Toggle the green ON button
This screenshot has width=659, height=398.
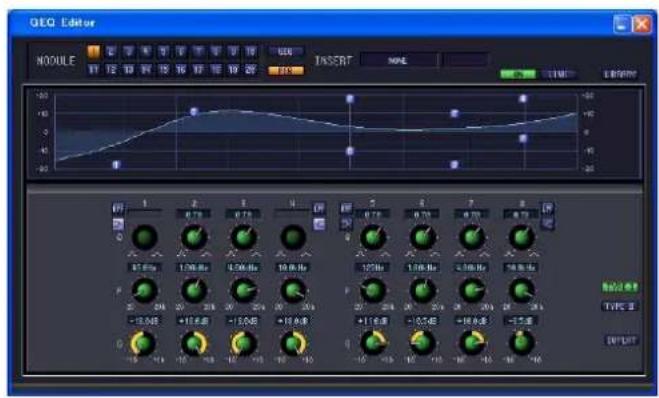[518, 74]
